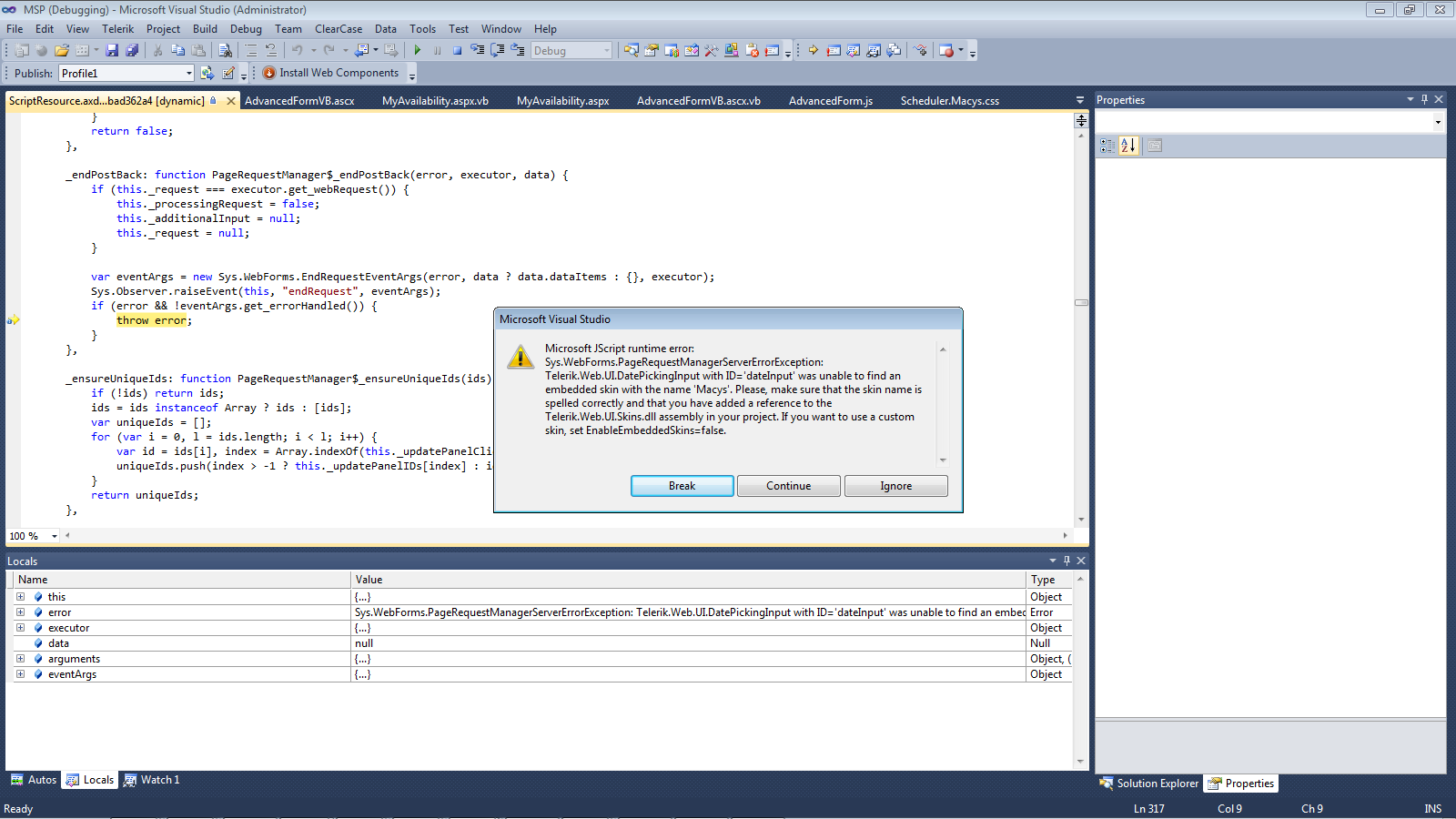Click the Value column header in Locals
Viewport: 1456px width, 819px height.
coord(689,580)
